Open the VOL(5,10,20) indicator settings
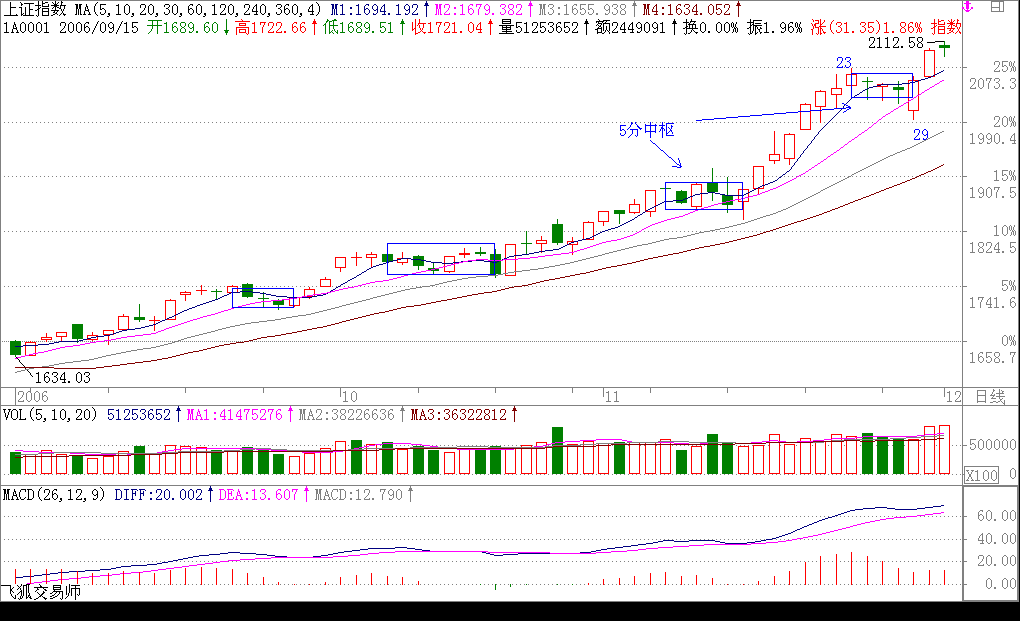The image size is (1020, 621). [50, 413]
